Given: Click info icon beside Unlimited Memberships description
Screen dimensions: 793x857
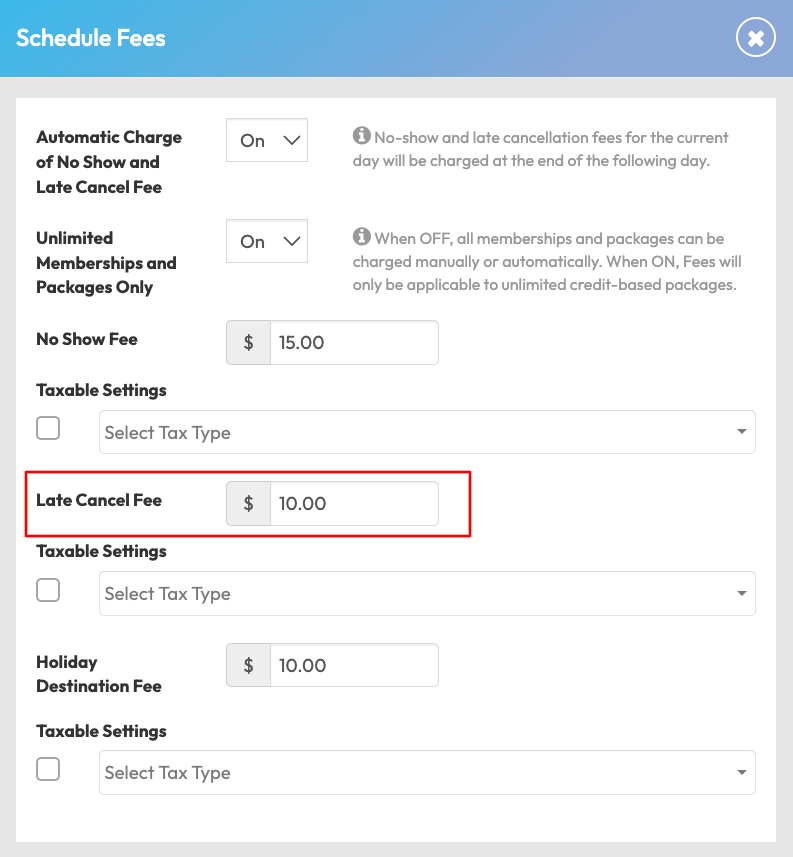Looking at the screenshot, I should click(x=362, y=237).
